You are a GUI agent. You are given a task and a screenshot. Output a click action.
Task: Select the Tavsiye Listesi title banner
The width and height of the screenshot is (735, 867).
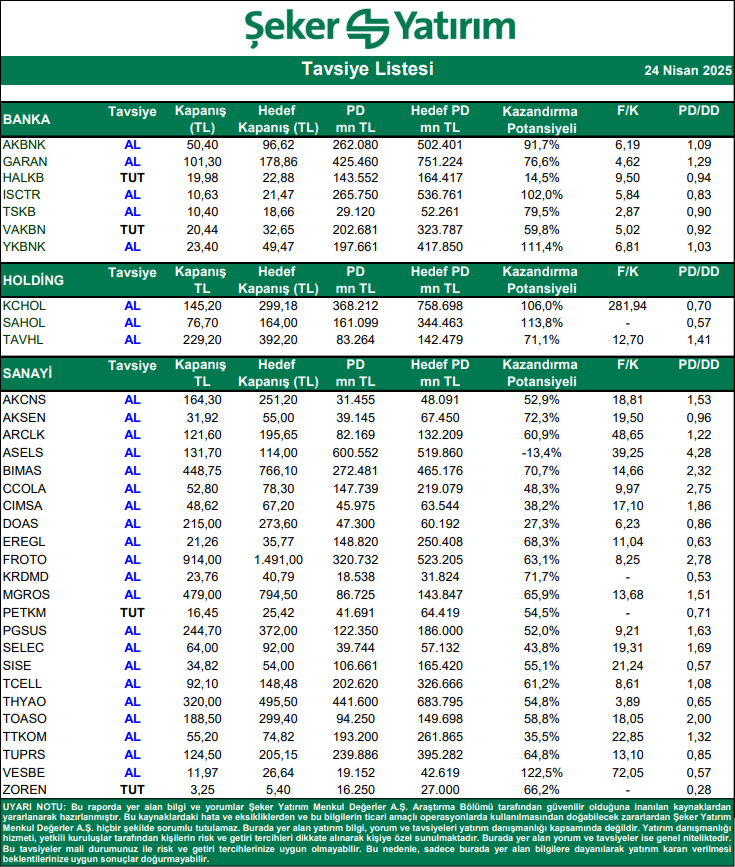coord(367,70)
